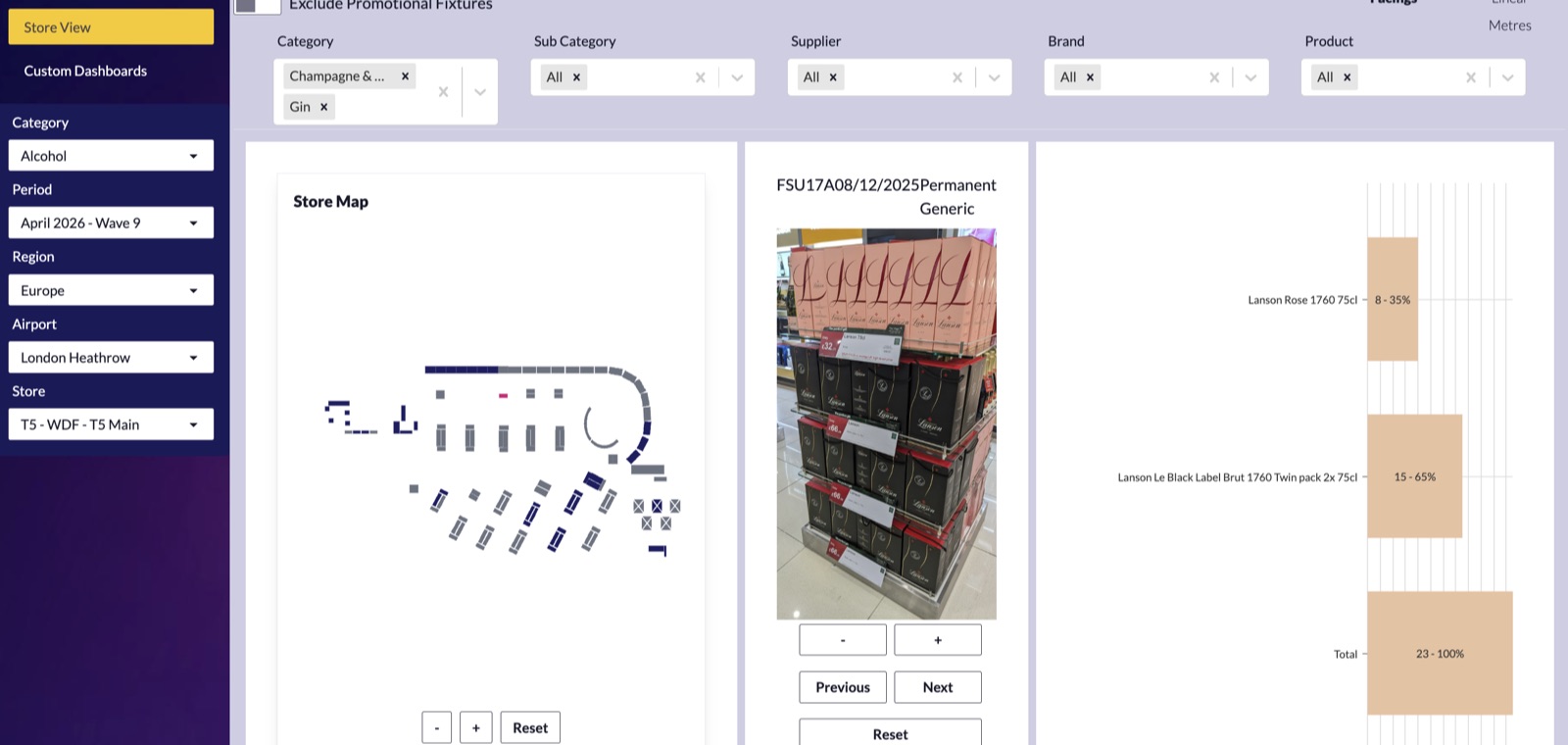This screenshot has height=745, width=1568.
Task: Select the Lanson Rose 1760 75cl bar
Action: [1393, 299]
